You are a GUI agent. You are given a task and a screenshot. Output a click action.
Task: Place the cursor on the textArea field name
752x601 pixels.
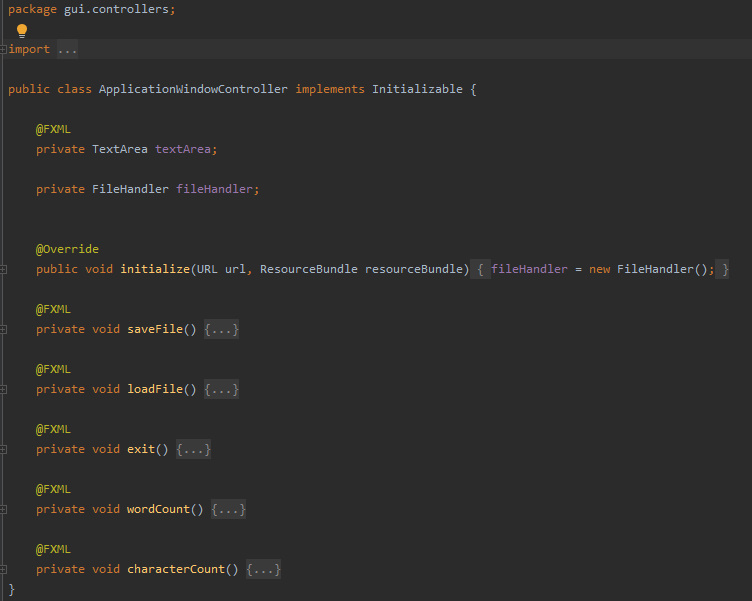pos(183,149)
